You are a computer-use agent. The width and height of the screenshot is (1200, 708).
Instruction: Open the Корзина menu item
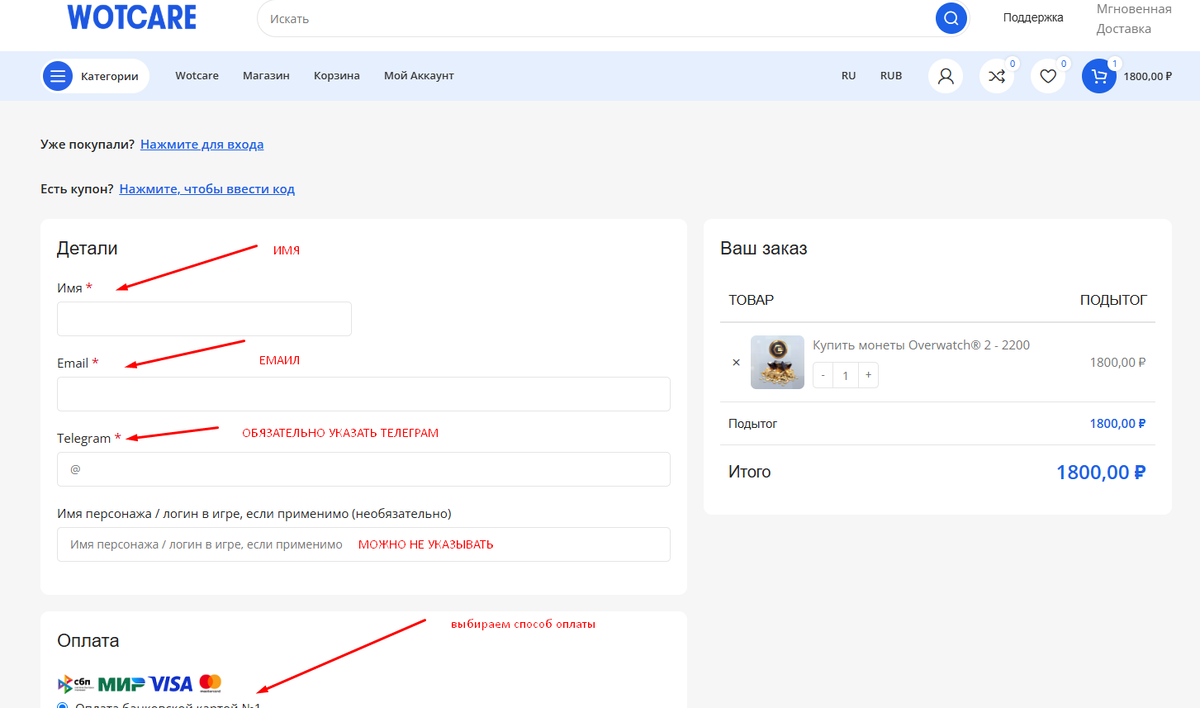[x=337, y=76]
